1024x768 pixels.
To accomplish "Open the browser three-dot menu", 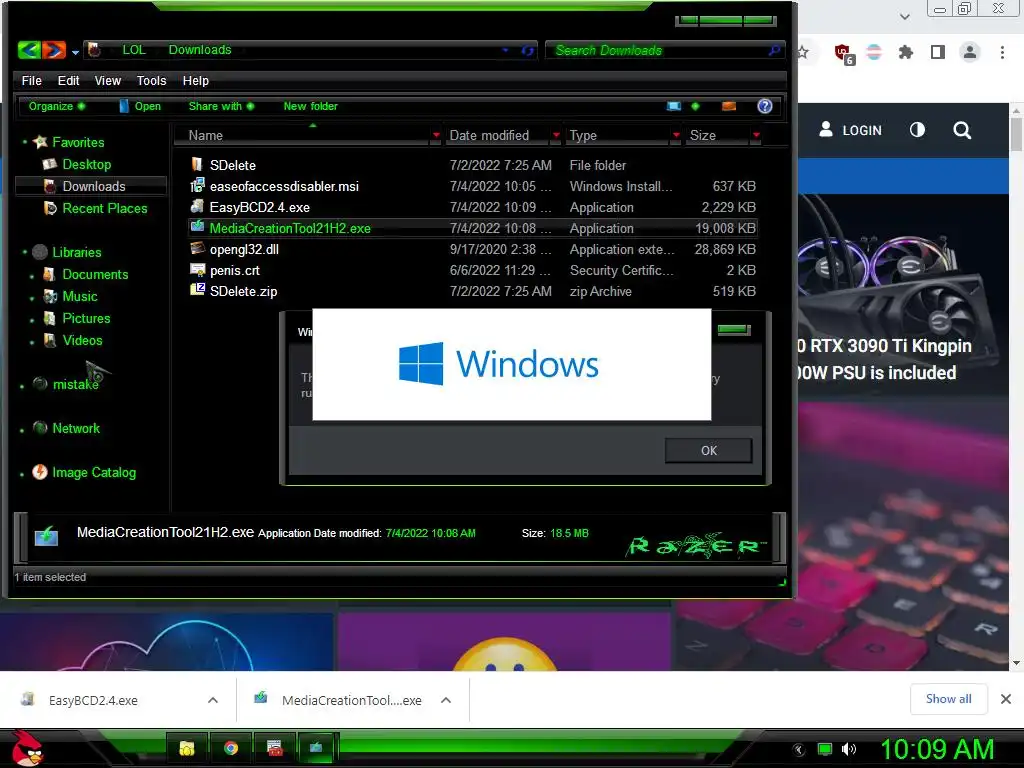I will coord(1002,52).
